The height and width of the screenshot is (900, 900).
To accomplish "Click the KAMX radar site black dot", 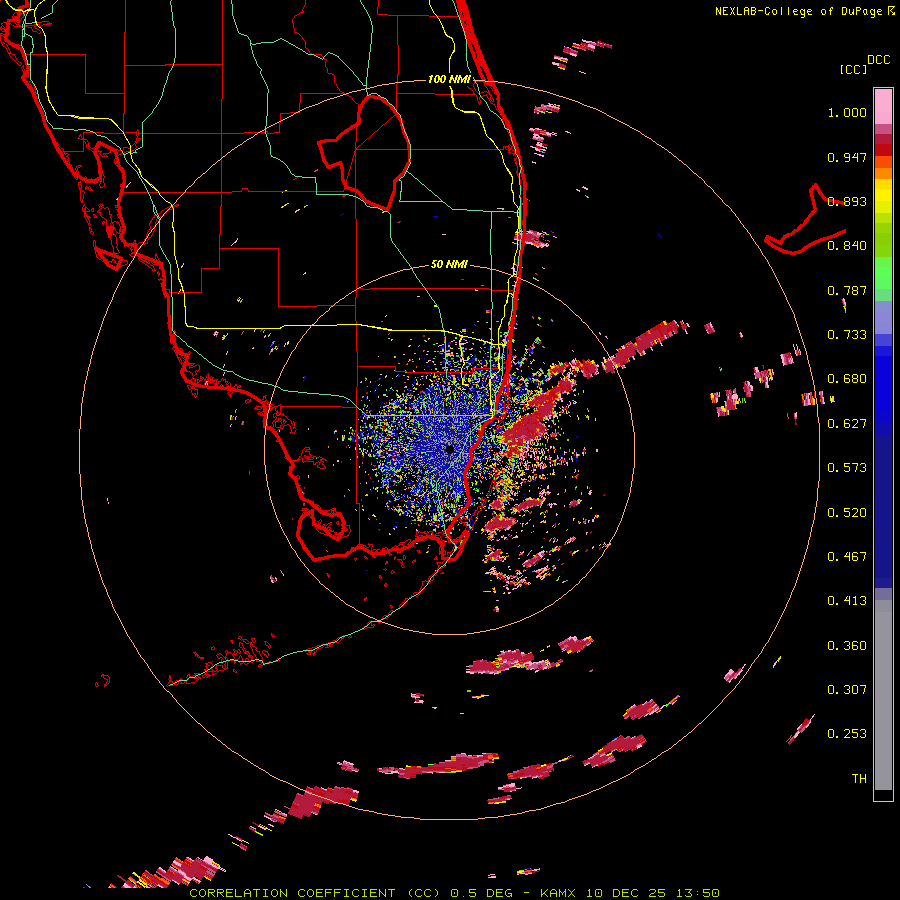I will [x=450, y=450].
